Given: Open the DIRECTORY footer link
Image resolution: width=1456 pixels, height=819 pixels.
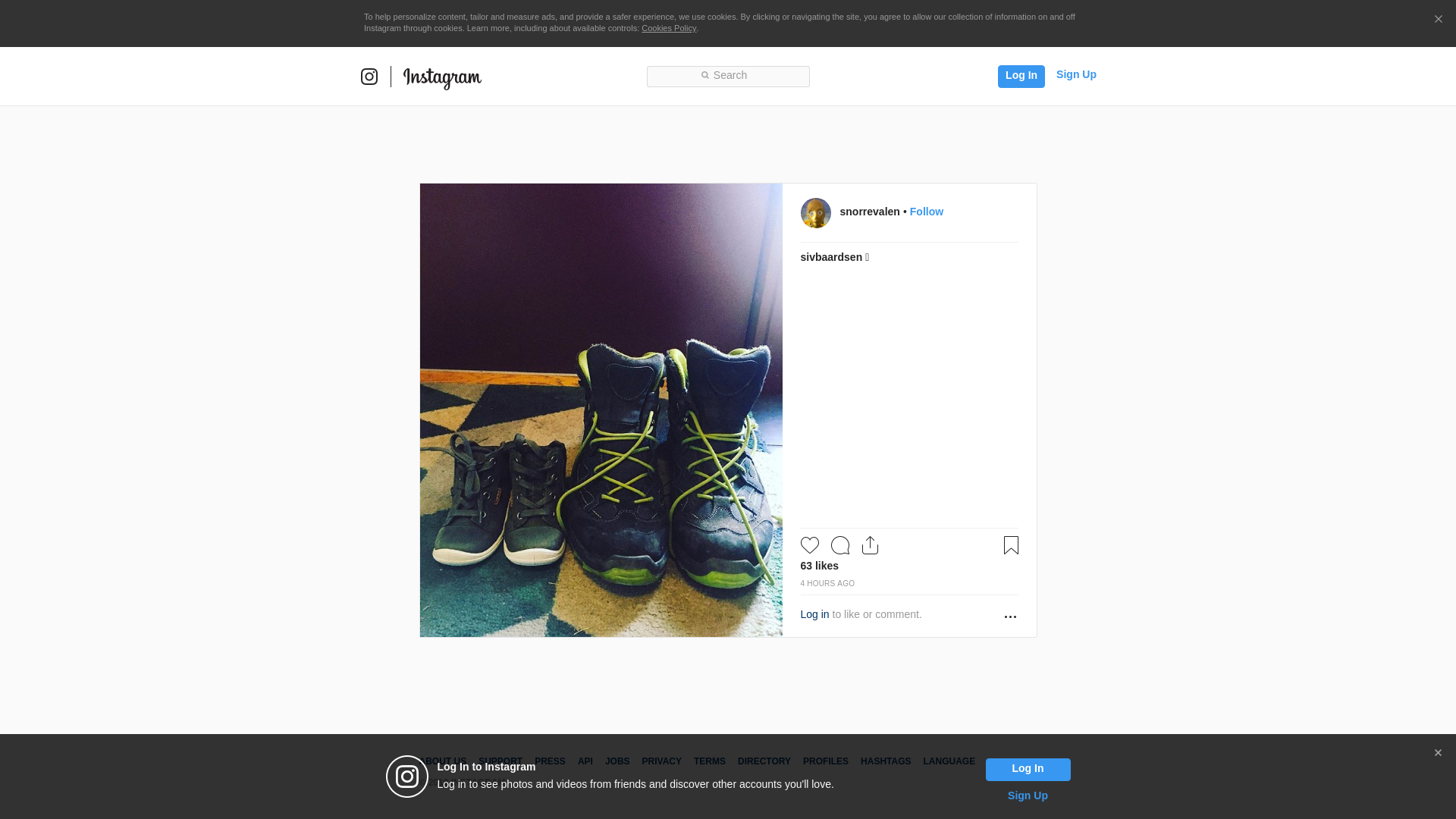Looking at the screenshot, I should point(764,761).
